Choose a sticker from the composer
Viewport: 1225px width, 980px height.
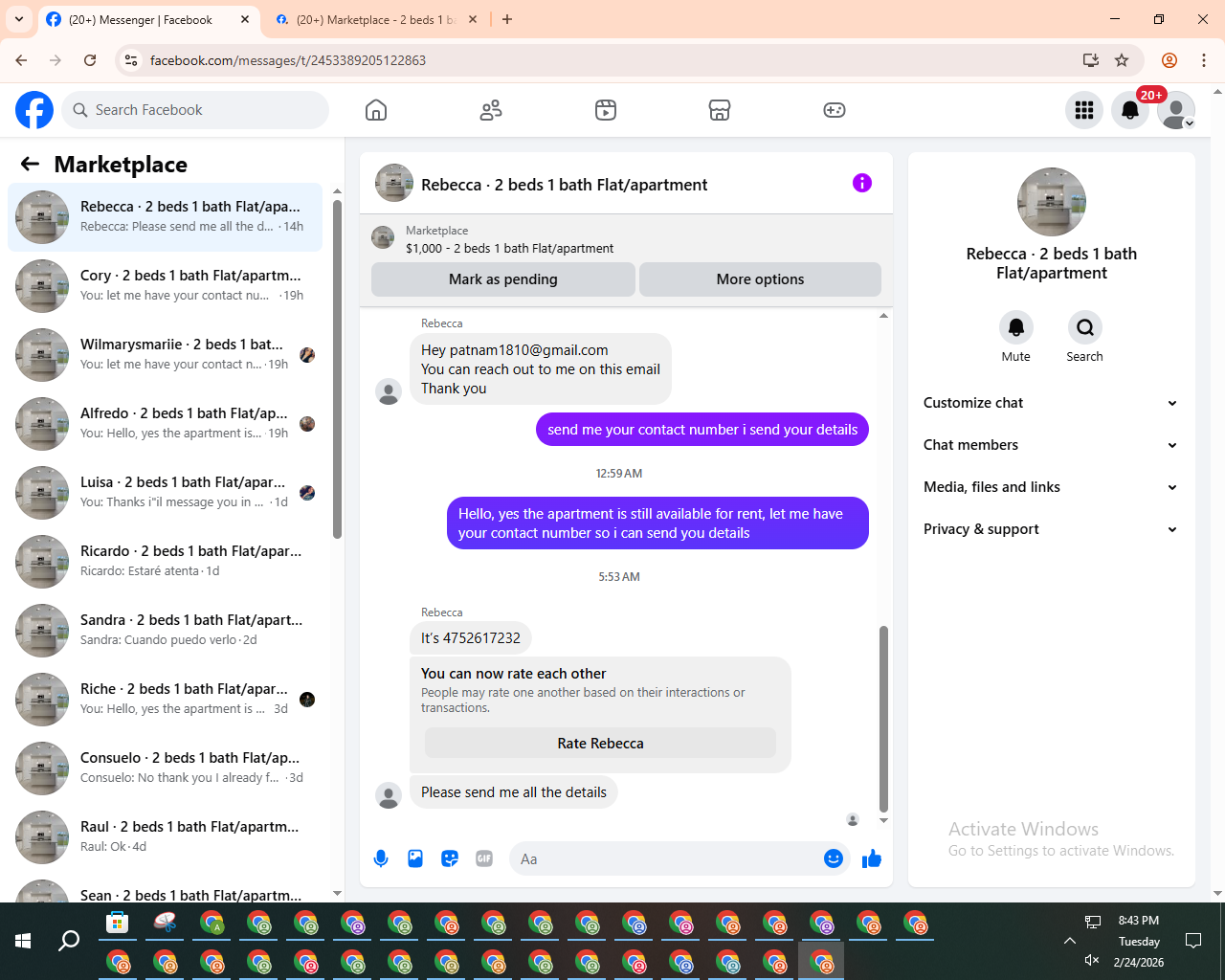450,858
